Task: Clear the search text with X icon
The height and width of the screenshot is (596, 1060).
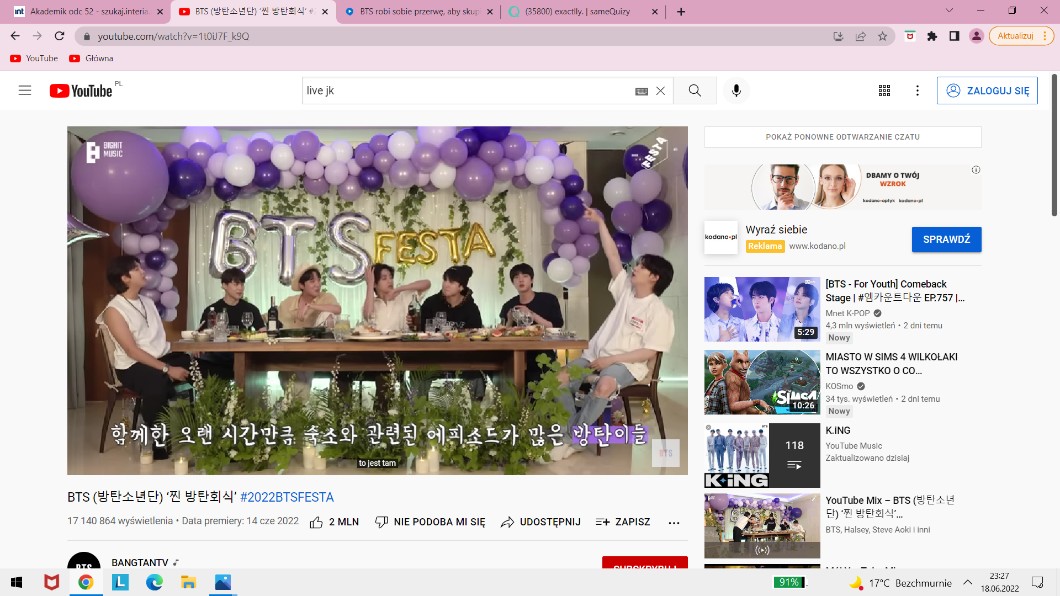Action: click(660, 91)
